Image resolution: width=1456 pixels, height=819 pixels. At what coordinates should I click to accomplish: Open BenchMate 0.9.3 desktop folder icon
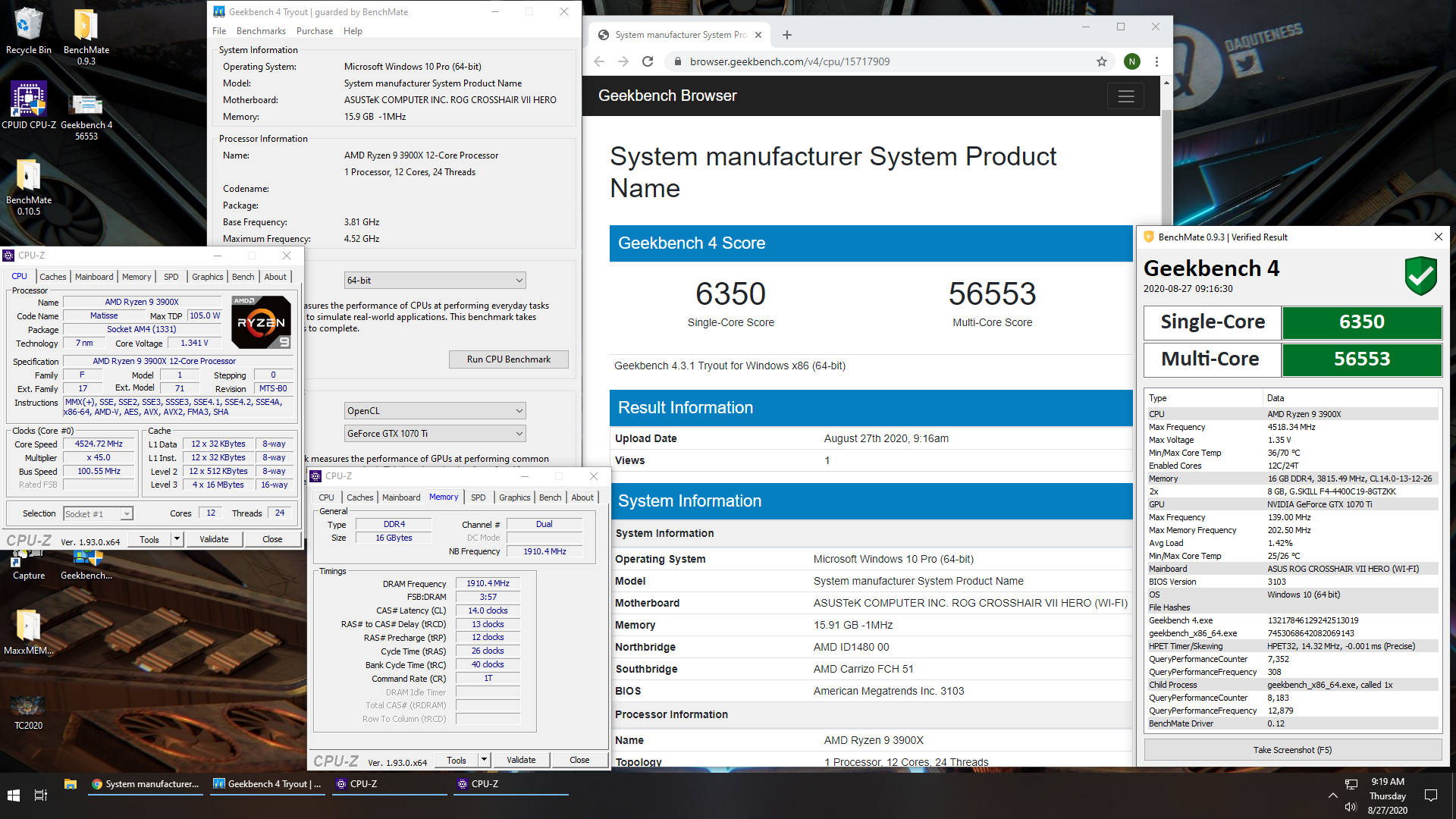tap(86, 36)
